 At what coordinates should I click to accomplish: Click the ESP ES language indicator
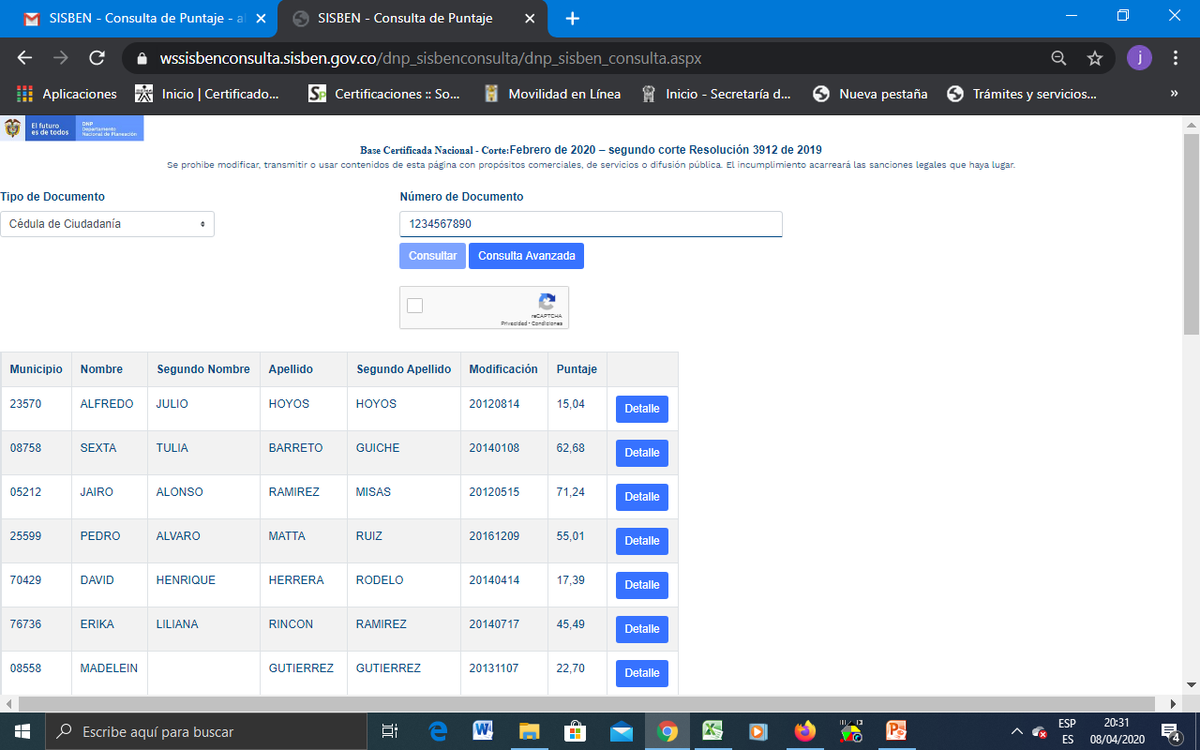[1067, 731]
